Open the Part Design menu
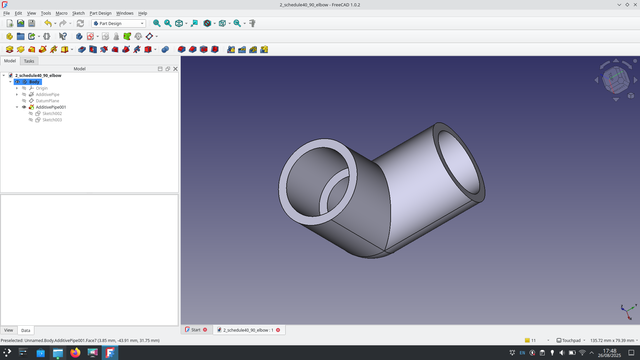The width and height of the screenshot is (640, 360). click(100, 13)
